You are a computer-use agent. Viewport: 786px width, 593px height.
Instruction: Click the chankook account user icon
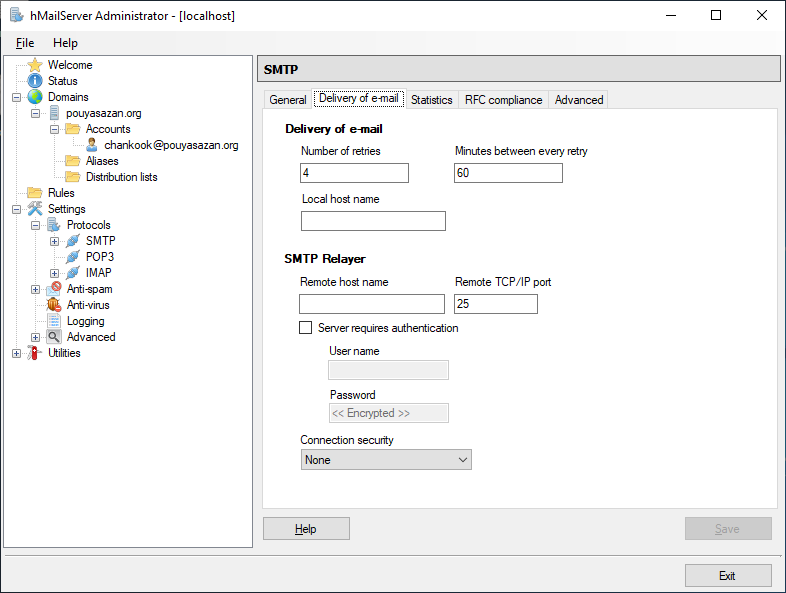(92, 145)
